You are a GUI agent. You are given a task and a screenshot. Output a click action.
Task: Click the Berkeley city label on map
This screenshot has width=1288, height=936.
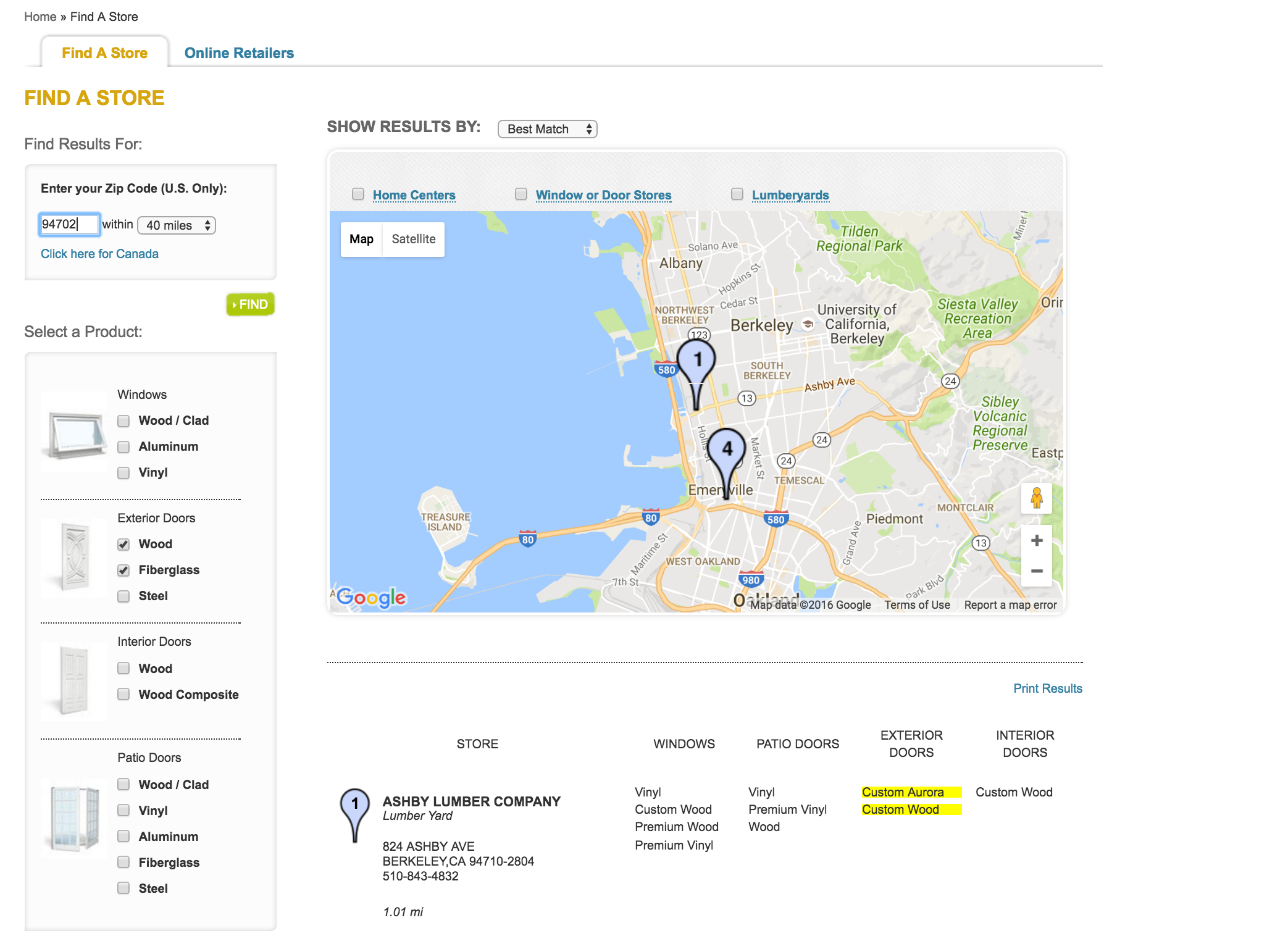point(761,325)
